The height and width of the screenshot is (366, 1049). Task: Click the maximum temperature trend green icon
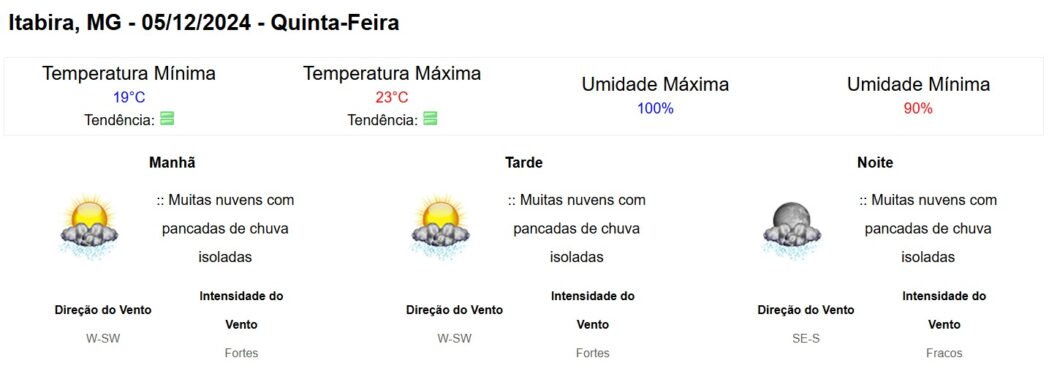[430, 119]
